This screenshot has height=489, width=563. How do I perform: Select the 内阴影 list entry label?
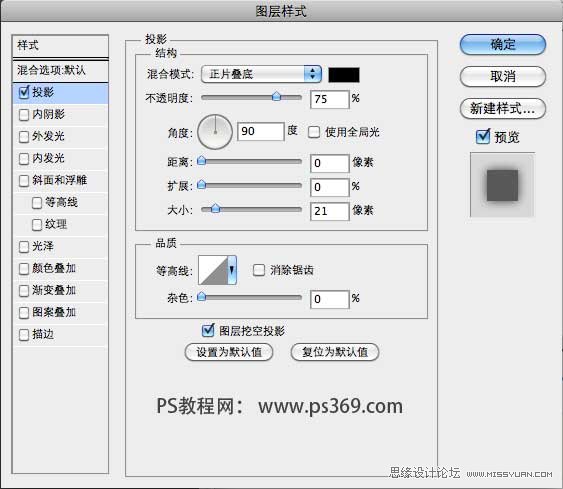[x=48, y=114]
